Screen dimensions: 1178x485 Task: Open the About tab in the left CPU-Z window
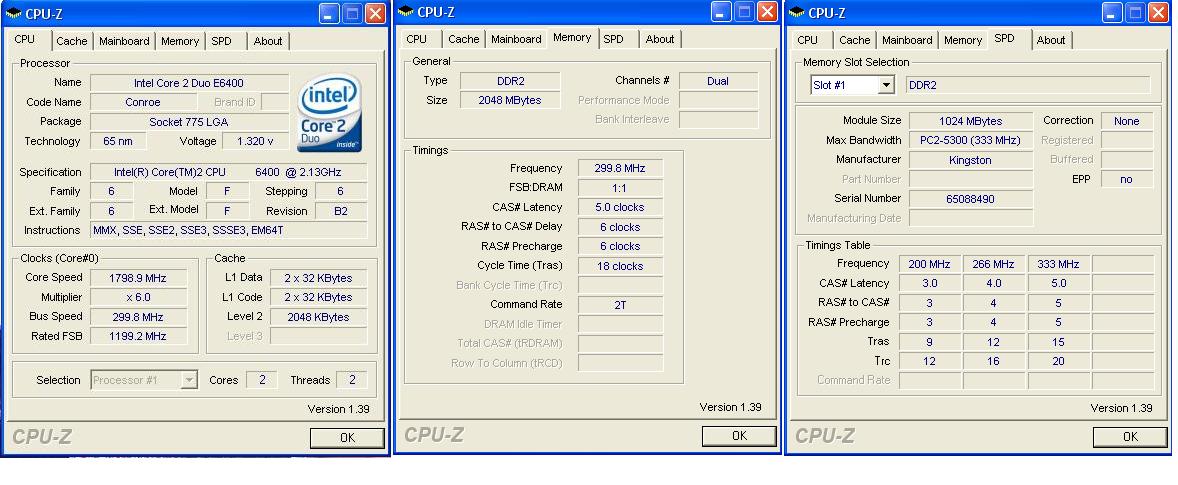tap(267, 41)
